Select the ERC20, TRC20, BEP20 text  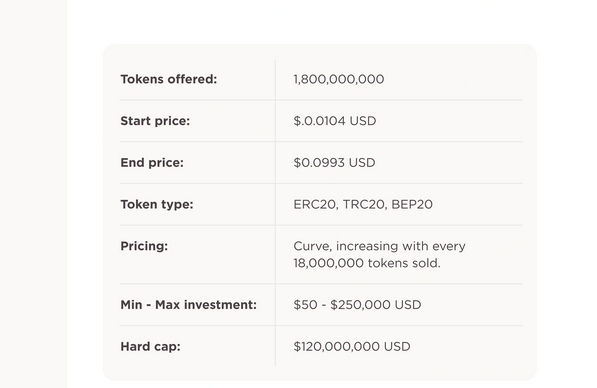[x=363, y=204]
